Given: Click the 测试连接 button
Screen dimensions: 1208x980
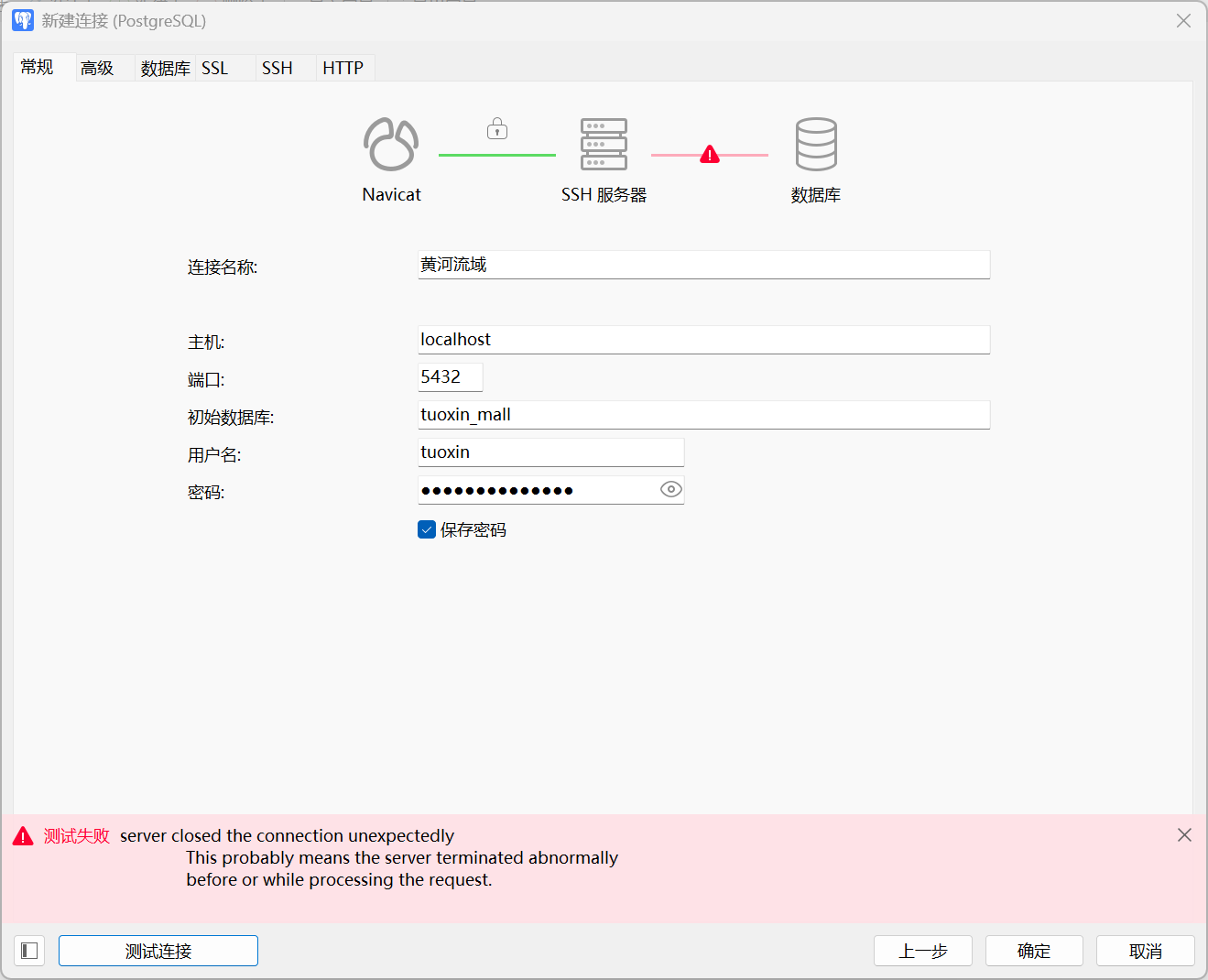Looking at the screenshot, I should click(x=158, y=951).
